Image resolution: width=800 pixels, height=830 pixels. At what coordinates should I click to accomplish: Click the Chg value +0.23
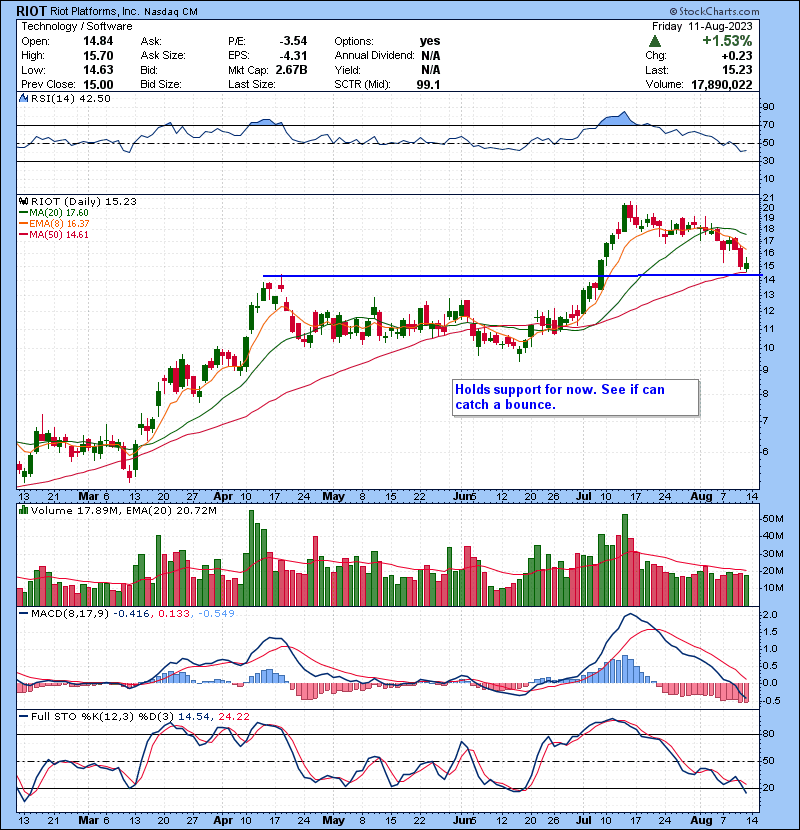point(737,55)
